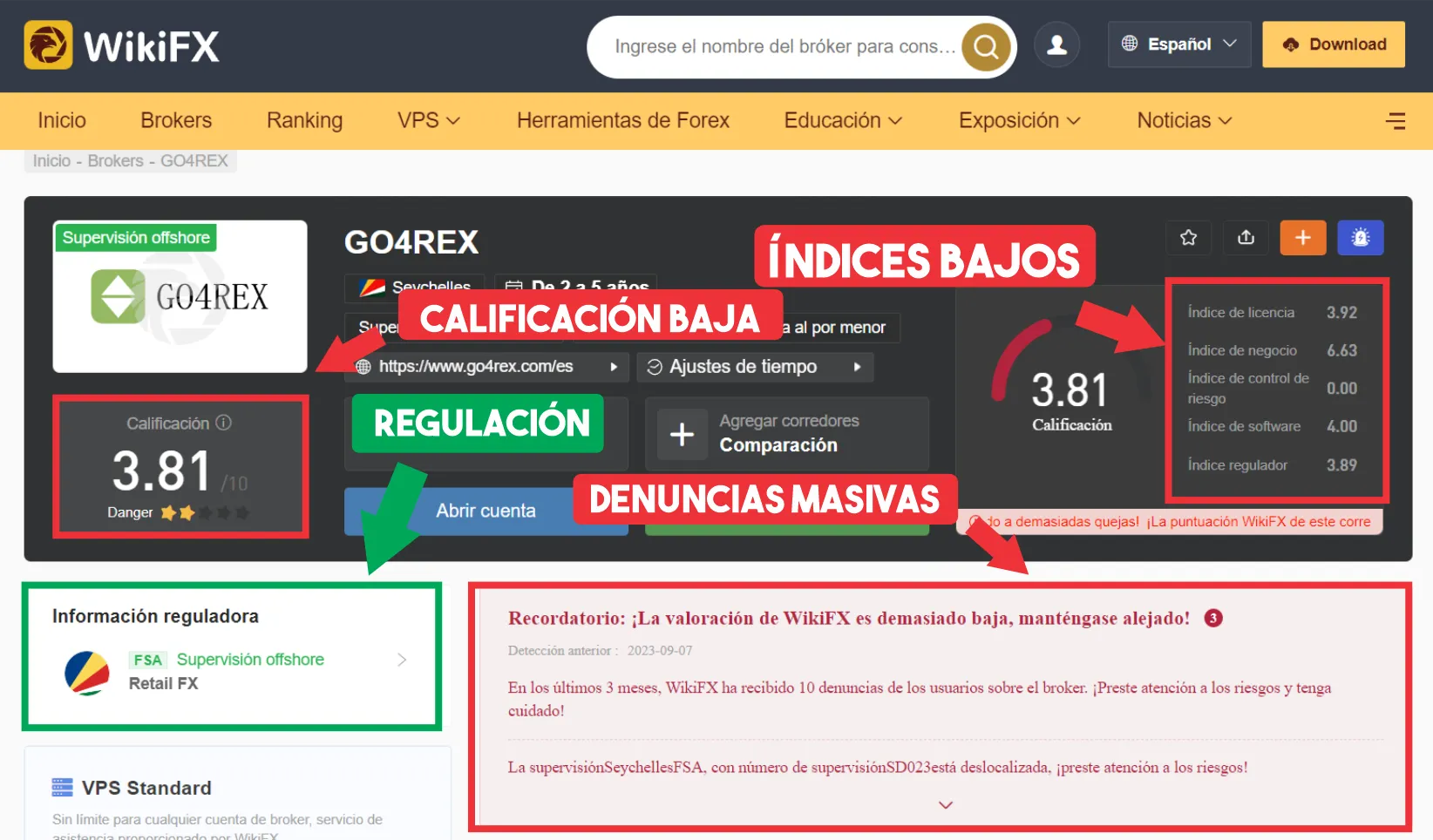The height and width of the screenshot is (840, 1433).
Task: Click the globe language icon
Action: pyautogui.click(x=1130, y=44)
